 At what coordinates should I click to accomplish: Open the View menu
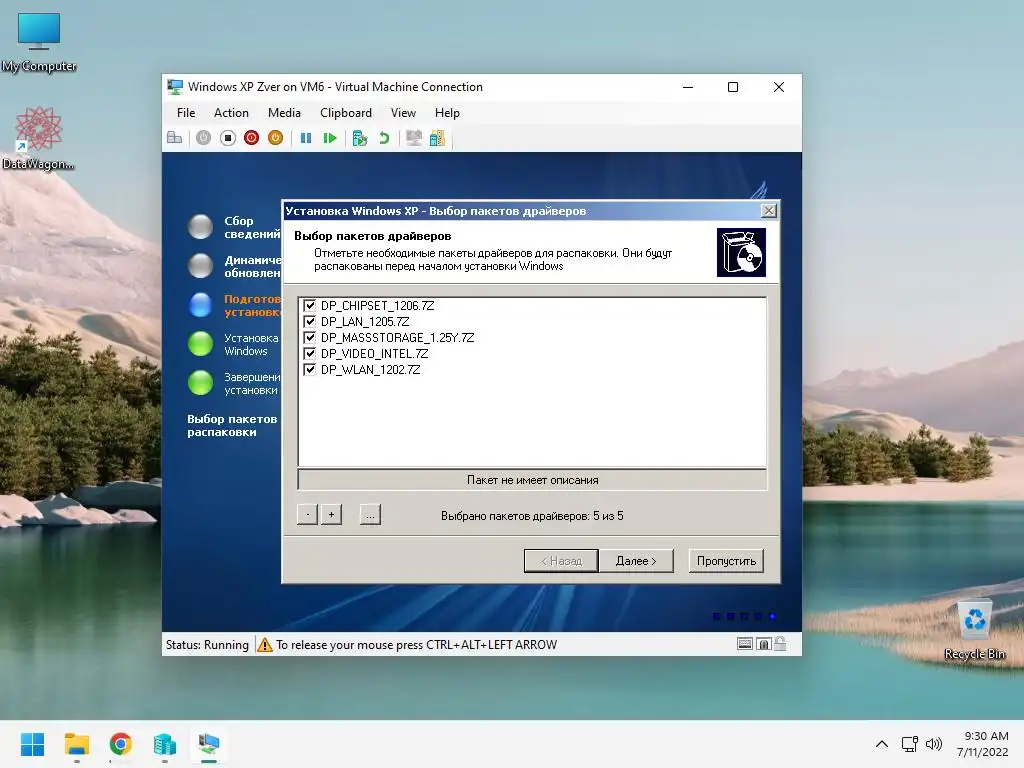[x=403, y=112]
